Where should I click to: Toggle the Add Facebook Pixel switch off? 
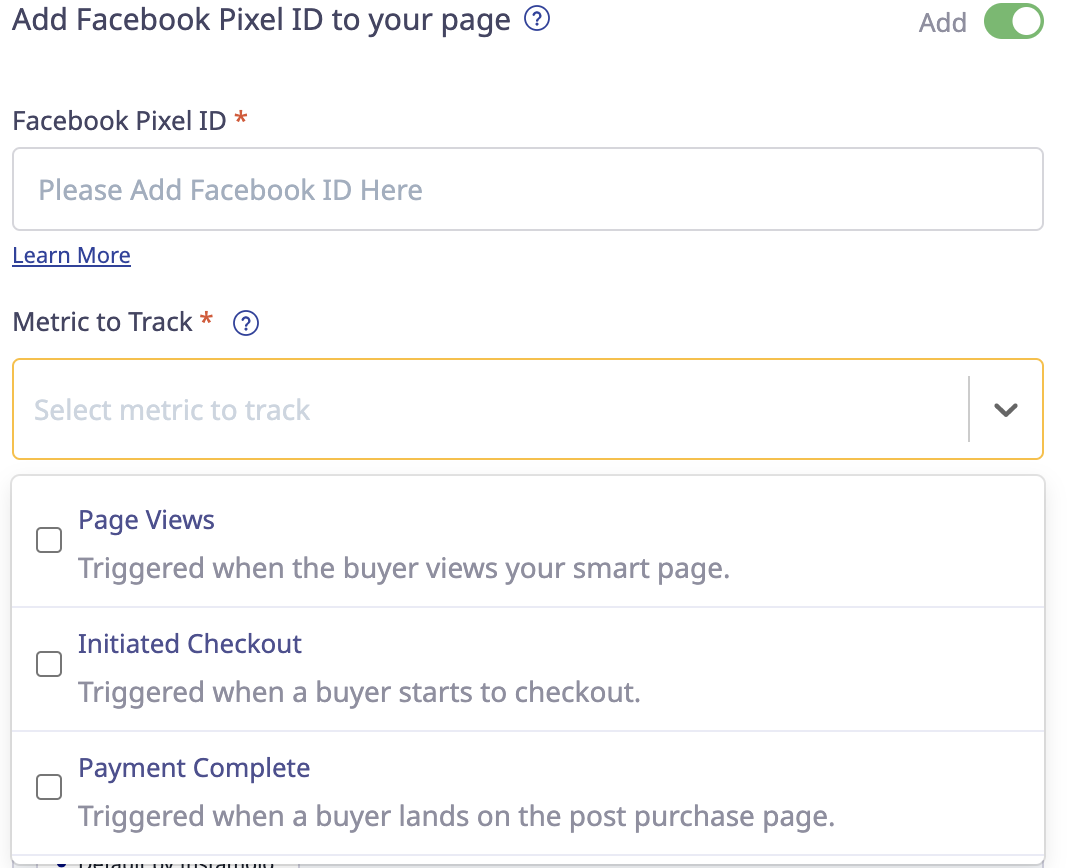[x=1013, y=22]
